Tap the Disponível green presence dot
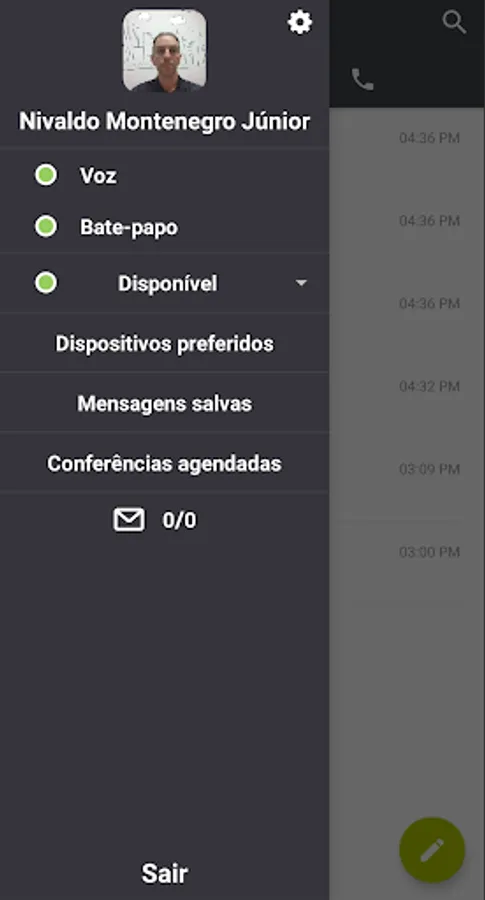 point(46,282)
